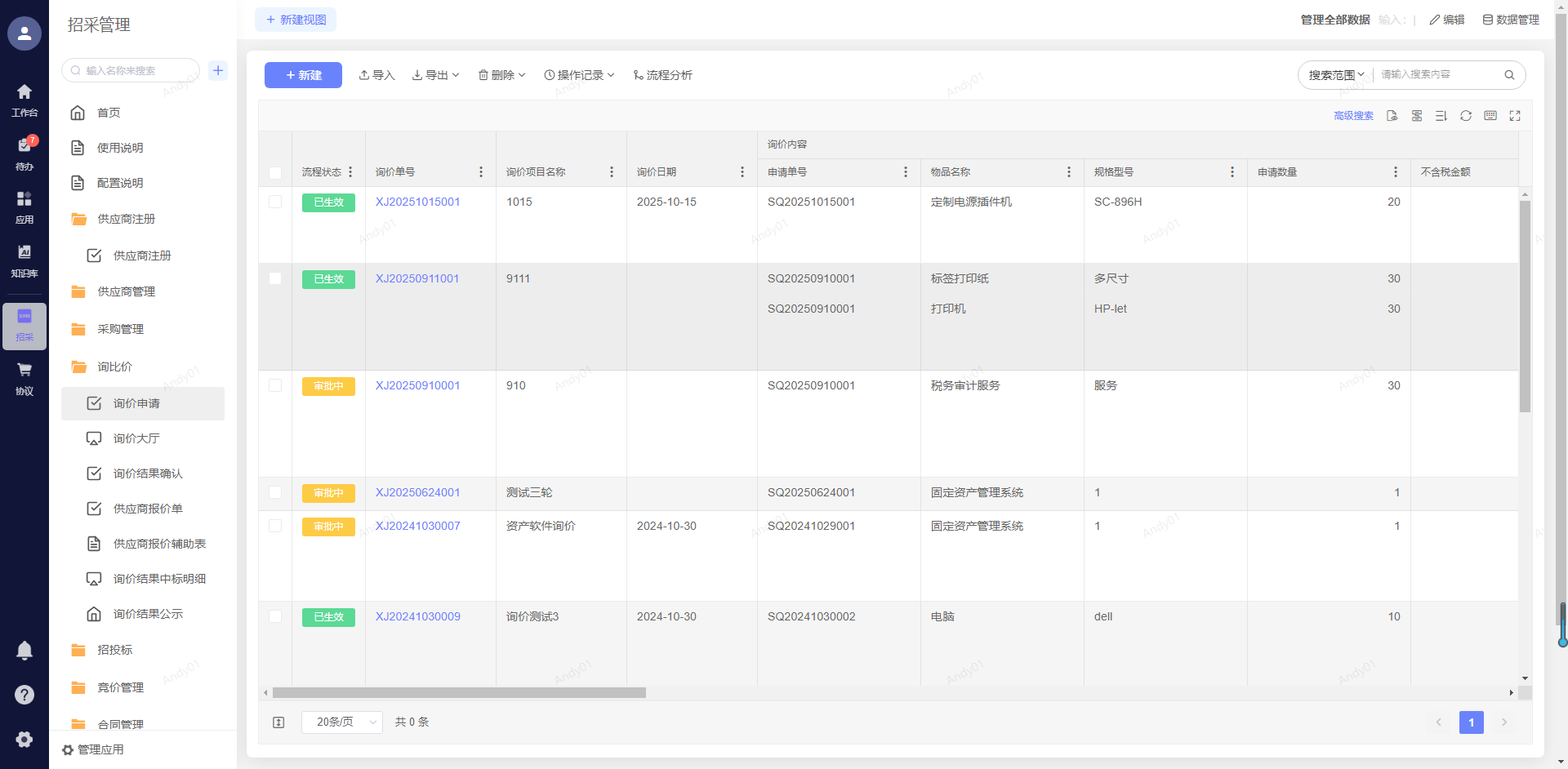This screenshot has width=1568, height=769.
Task: Select checkbox for row XJ20250910001
Action: point(275,385)
